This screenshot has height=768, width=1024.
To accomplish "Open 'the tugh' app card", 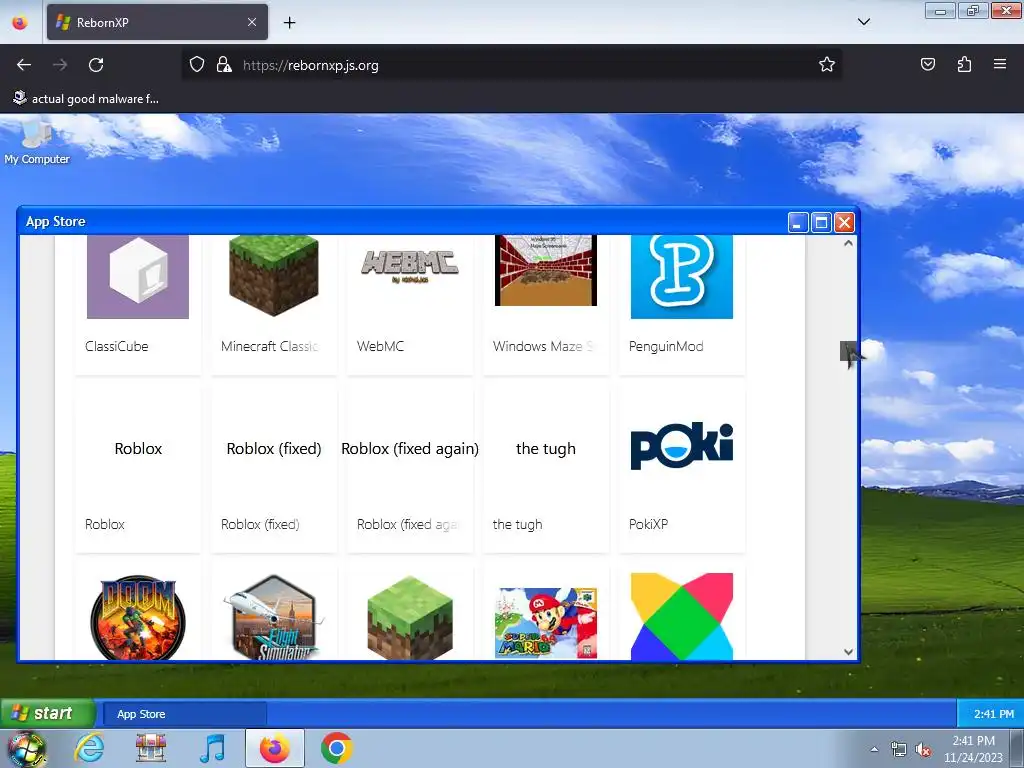I will 546,469.
